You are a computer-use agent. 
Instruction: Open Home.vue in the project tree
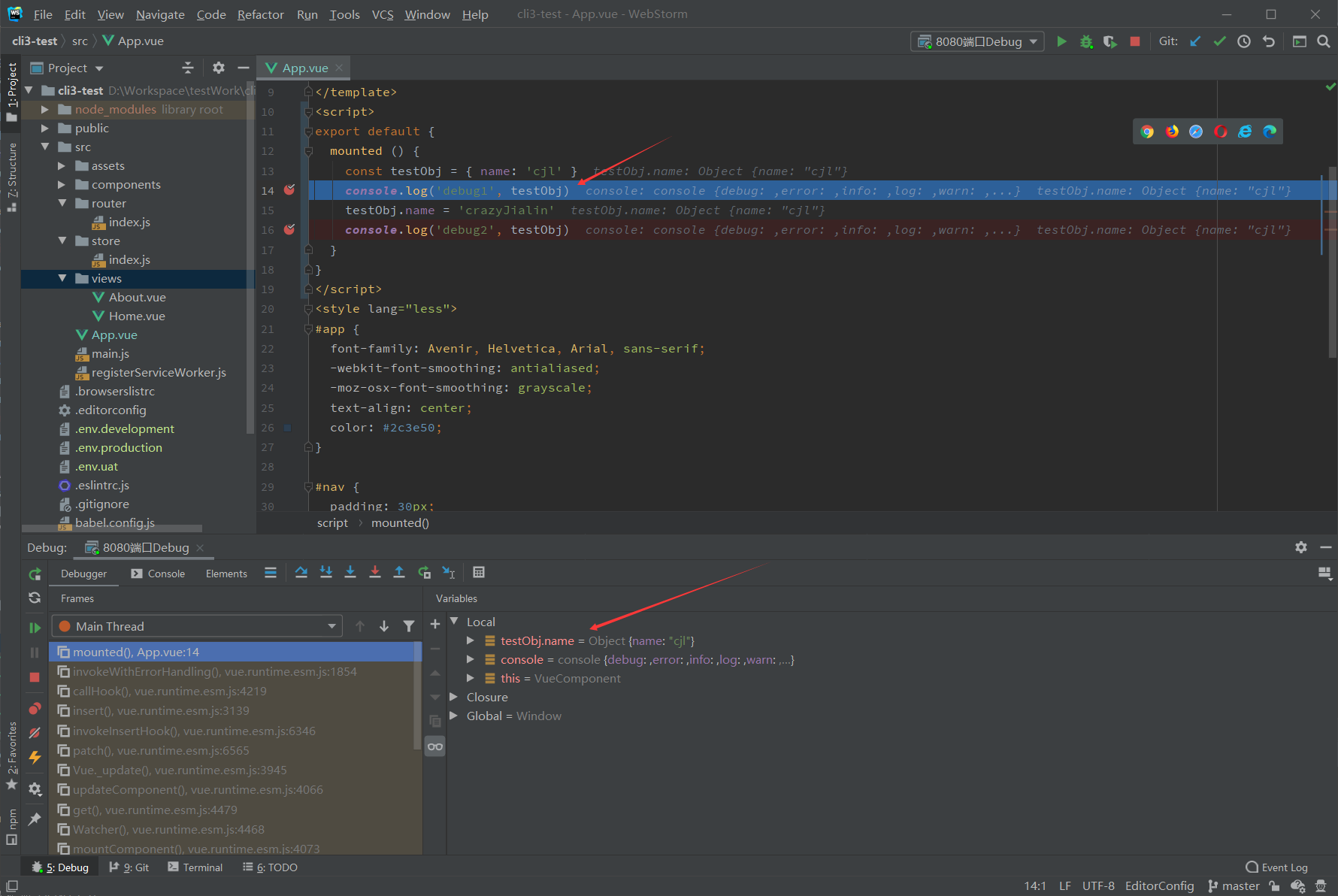pyautogui.click(x=136, y=316)
